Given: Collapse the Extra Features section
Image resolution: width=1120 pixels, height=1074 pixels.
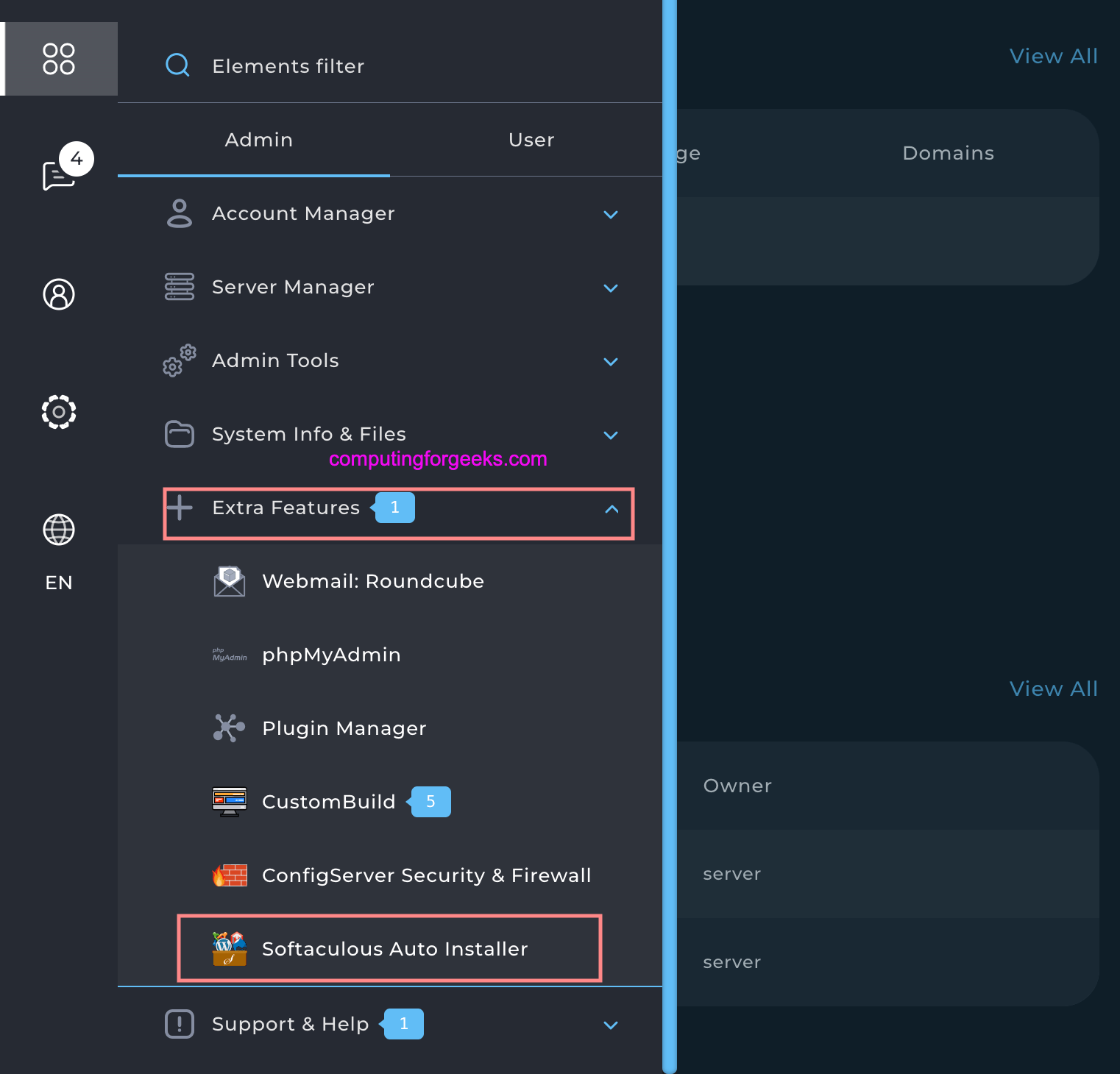Looking at the screenshot, I should (x=612, y=509).
